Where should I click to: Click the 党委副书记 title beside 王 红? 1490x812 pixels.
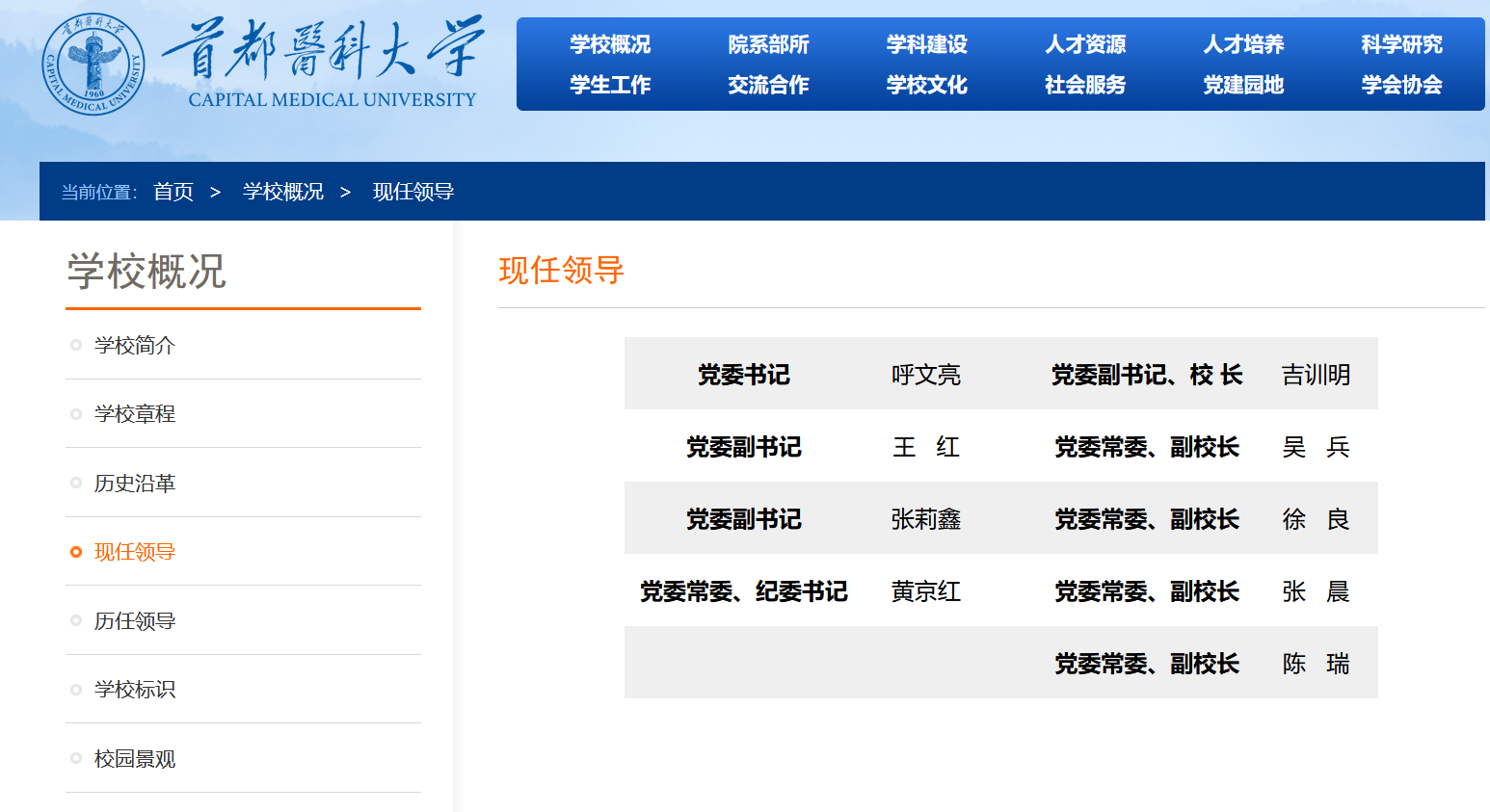coord(744,447)
